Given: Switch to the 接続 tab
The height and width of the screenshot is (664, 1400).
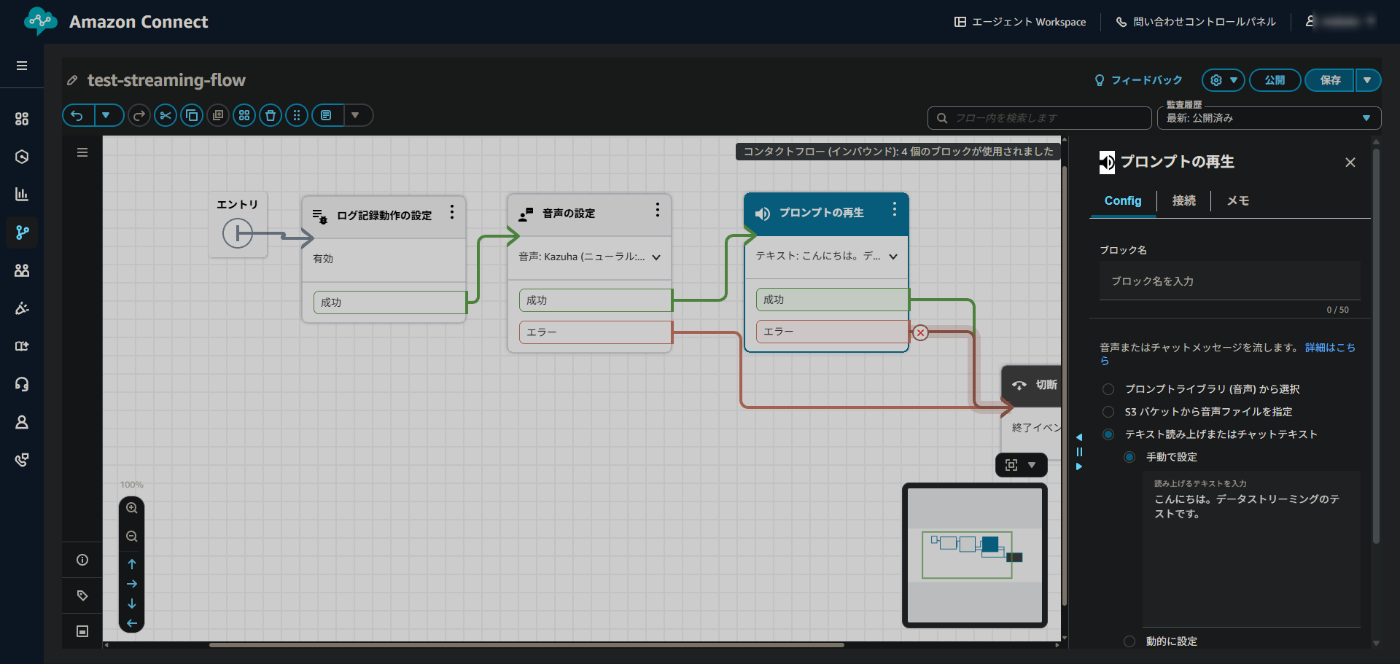Looking at the screenshot, I should 1184,201.
